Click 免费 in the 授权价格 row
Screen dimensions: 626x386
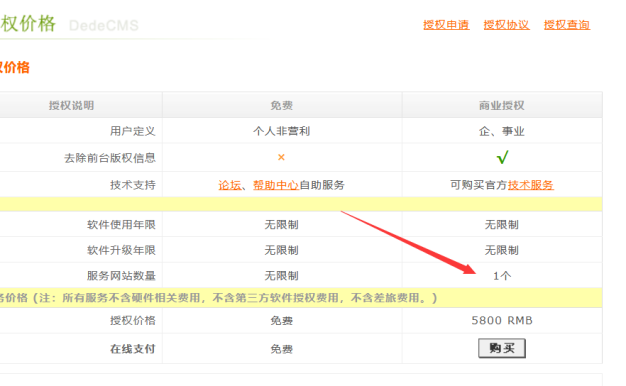(x=281, y=321)
